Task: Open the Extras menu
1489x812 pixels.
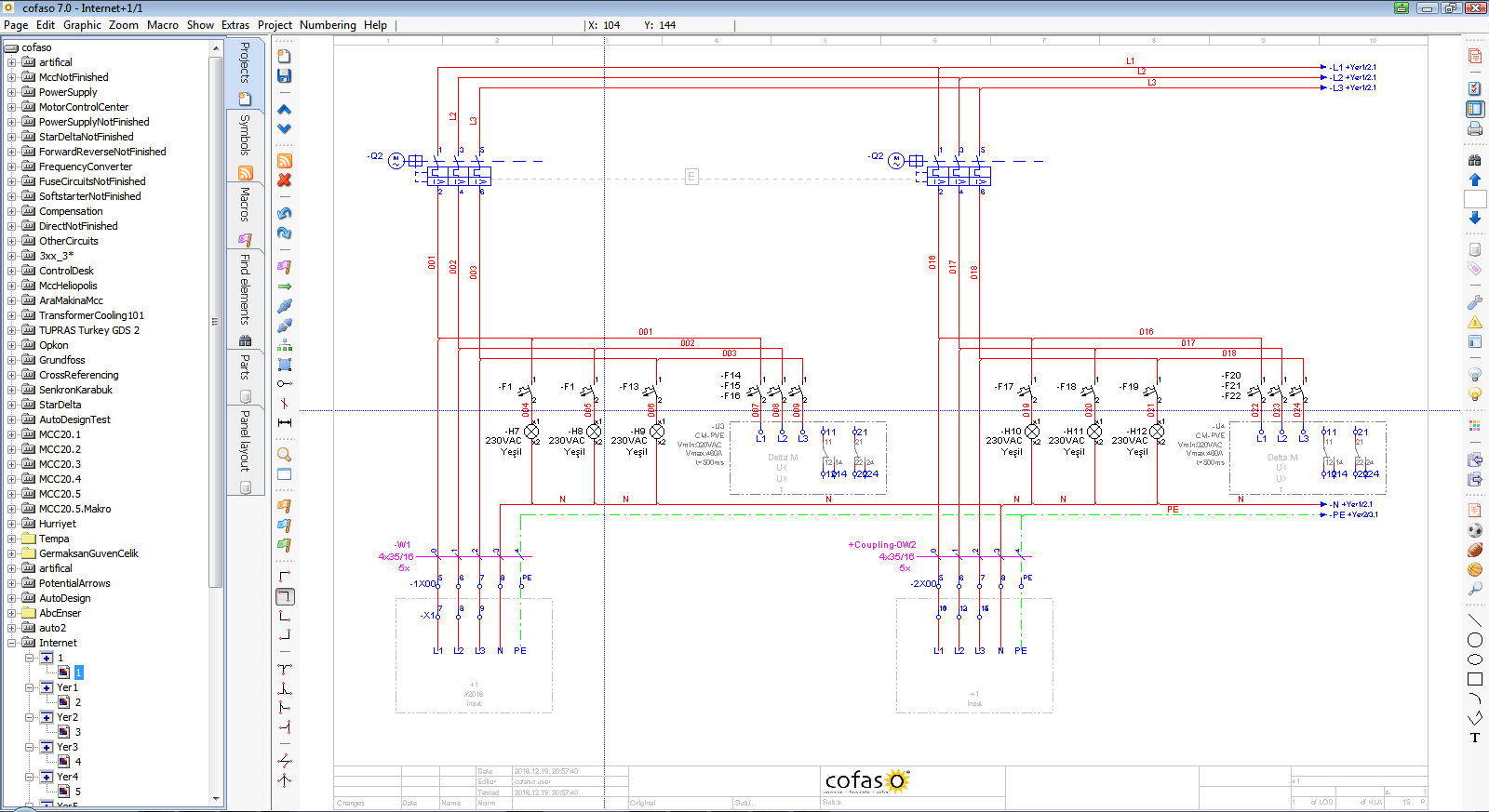Action: [x=235, y=25]
